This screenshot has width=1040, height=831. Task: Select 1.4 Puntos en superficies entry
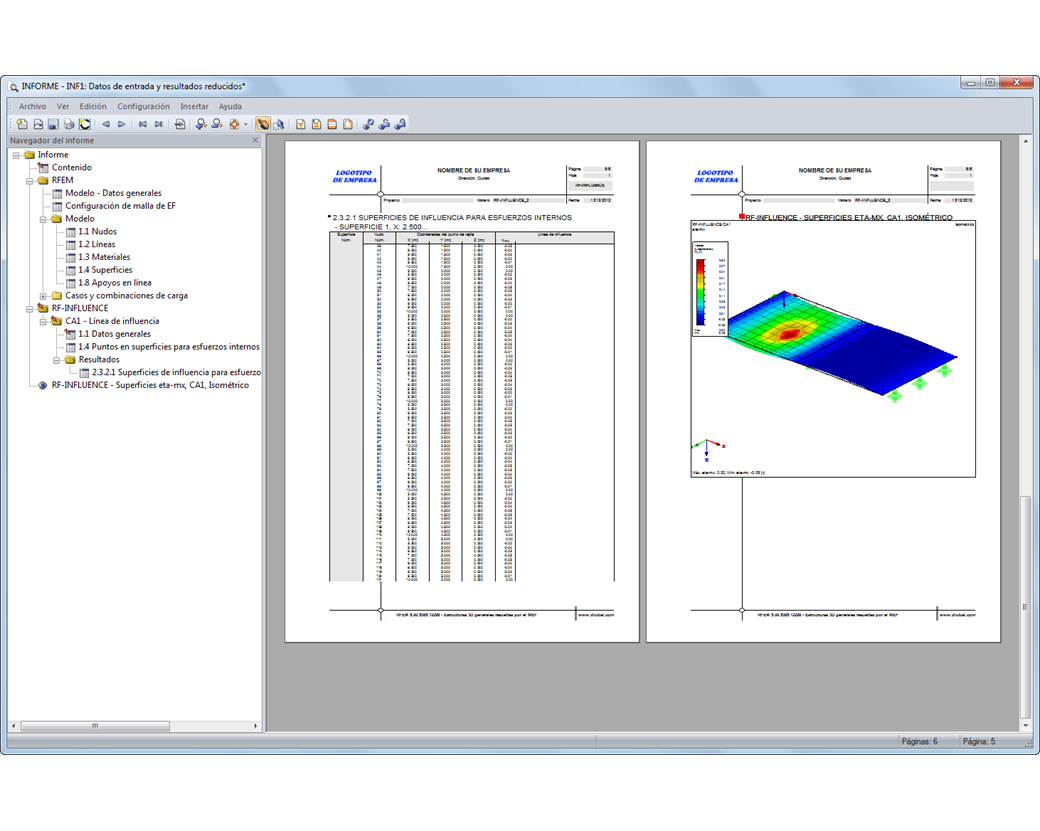click(168, 346)
